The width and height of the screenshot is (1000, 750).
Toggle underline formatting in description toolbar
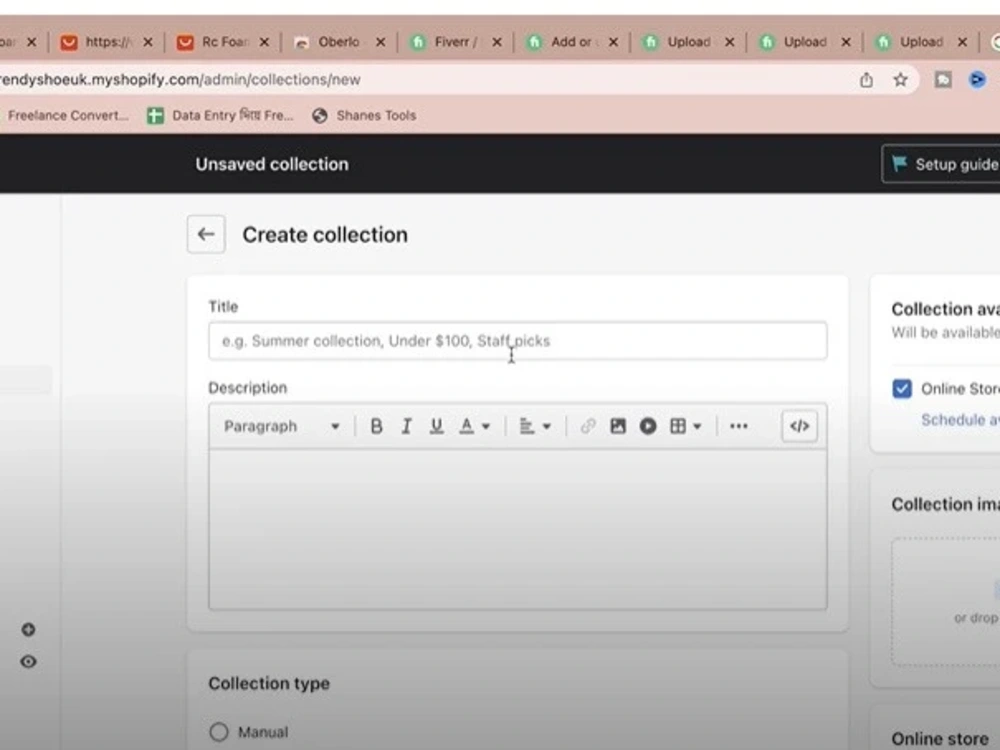pyautogui.click(x=436, y=426)
